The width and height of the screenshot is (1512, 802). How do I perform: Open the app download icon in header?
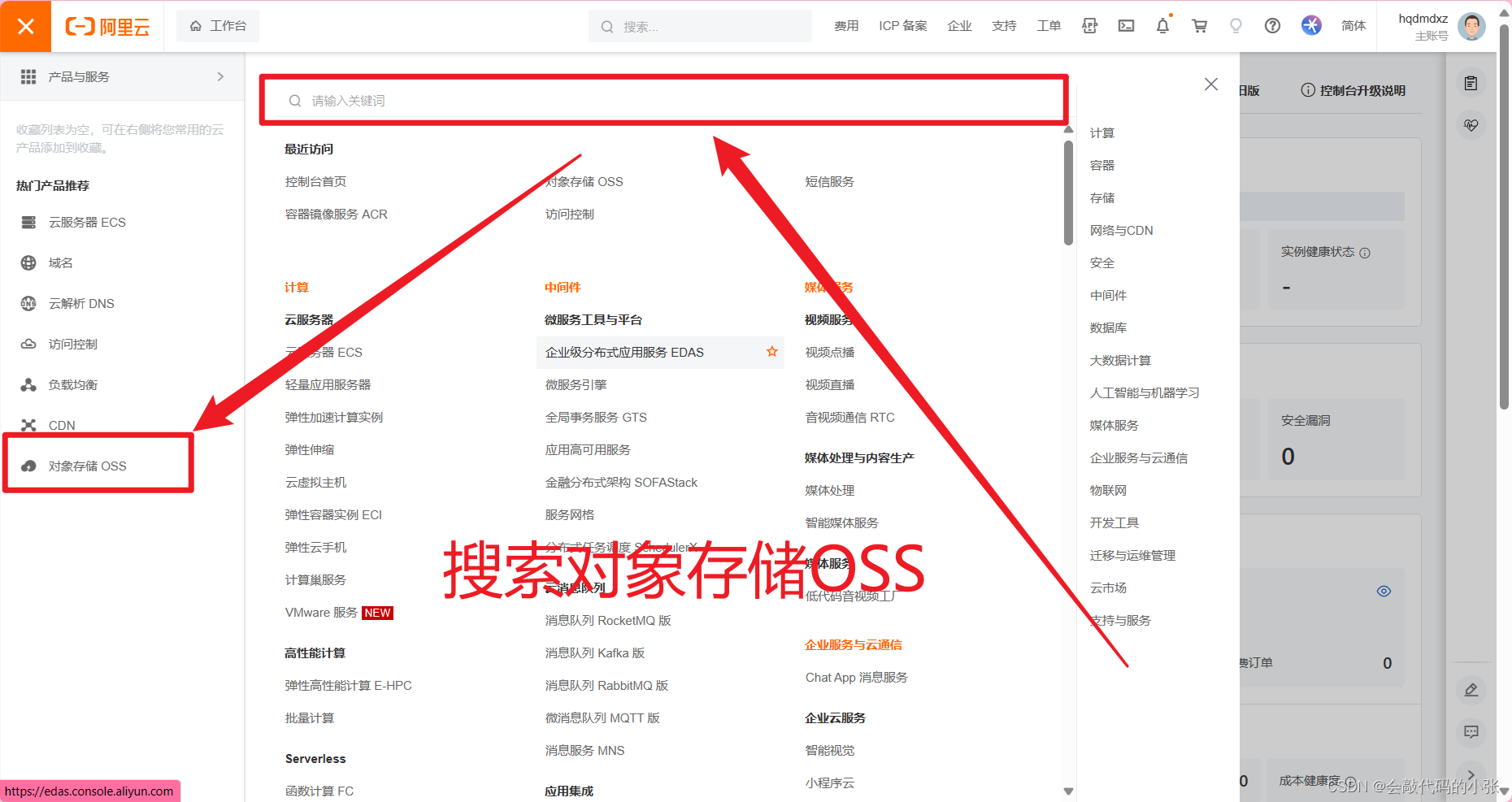tap(1089, 26)
